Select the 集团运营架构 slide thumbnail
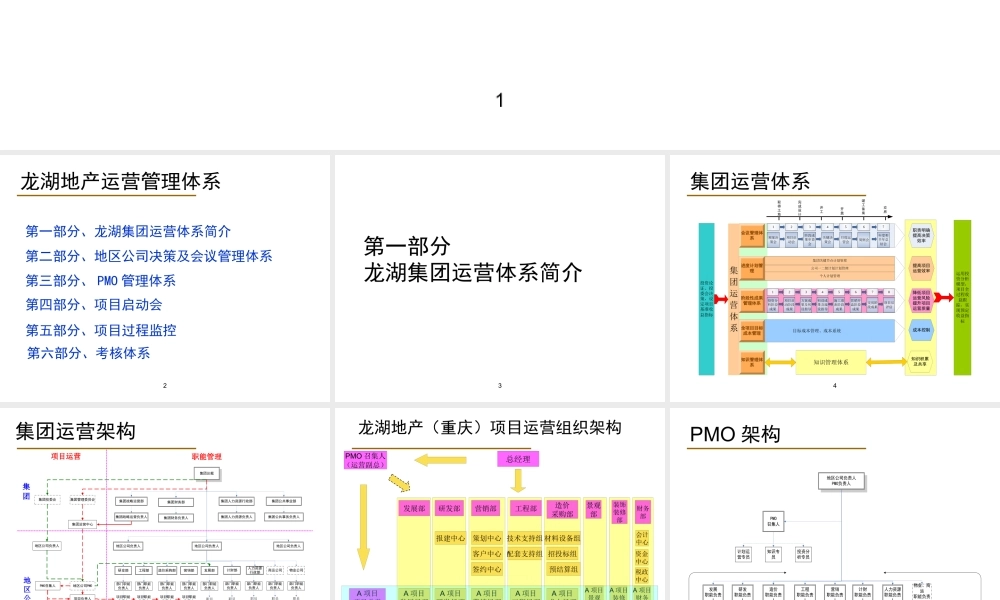The image size is (1000, 600). 165,504
